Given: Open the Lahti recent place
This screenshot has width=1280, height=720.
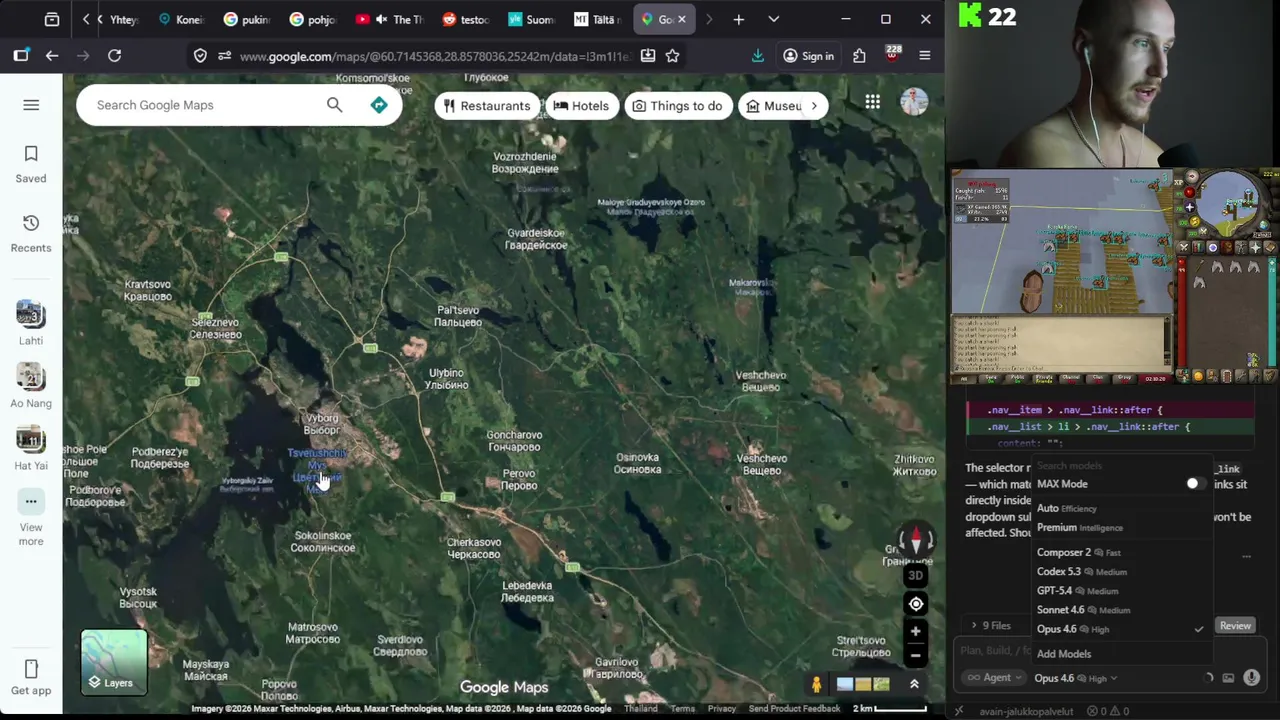Looking at the screenshot, I should click(31, 322).
